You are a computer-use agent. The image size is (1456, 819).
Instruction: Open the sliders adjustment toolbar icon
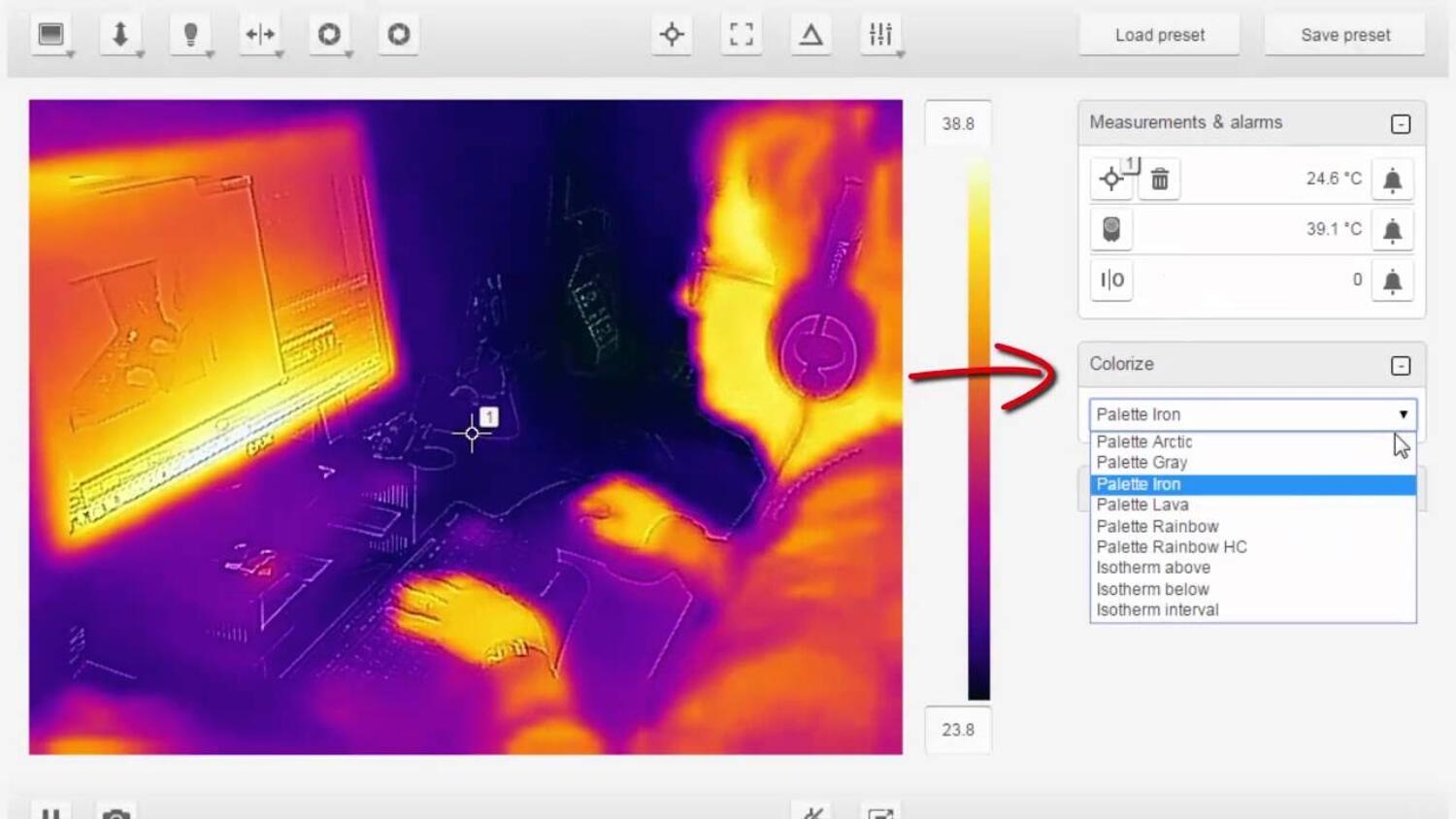[x=880, y=35]
